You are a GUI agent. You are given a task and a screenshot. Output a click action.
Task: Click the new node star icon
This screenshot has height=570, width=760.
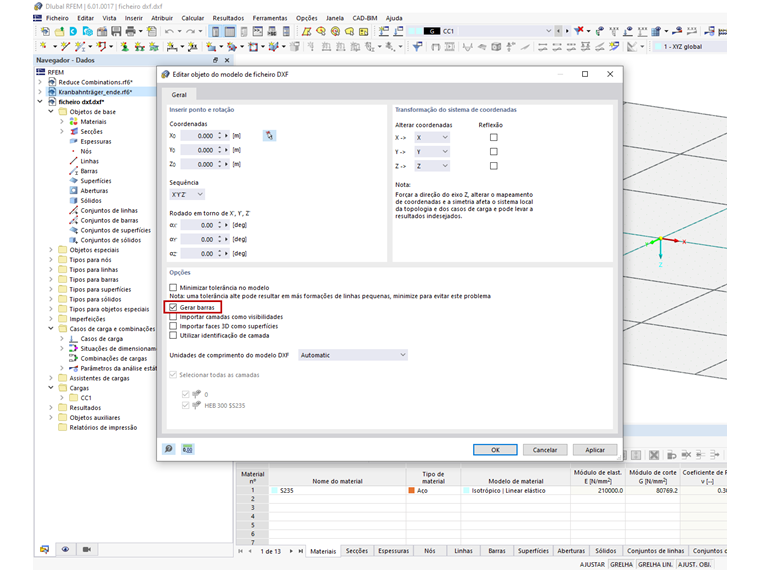(44, 47)
